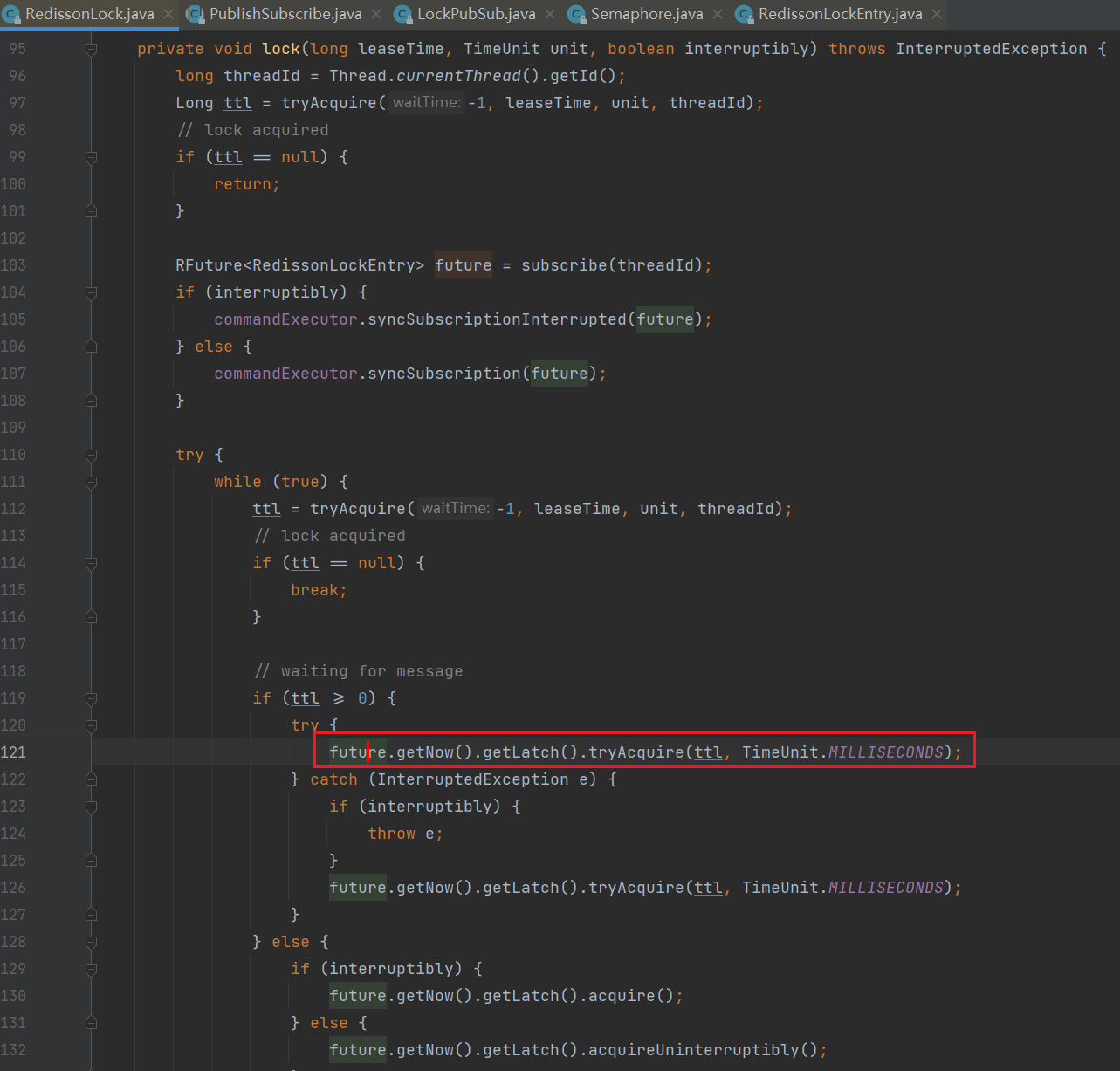Close the Semaphore.java tab
Screen dimensions: 1120x1071
click(x=718, y=15)
